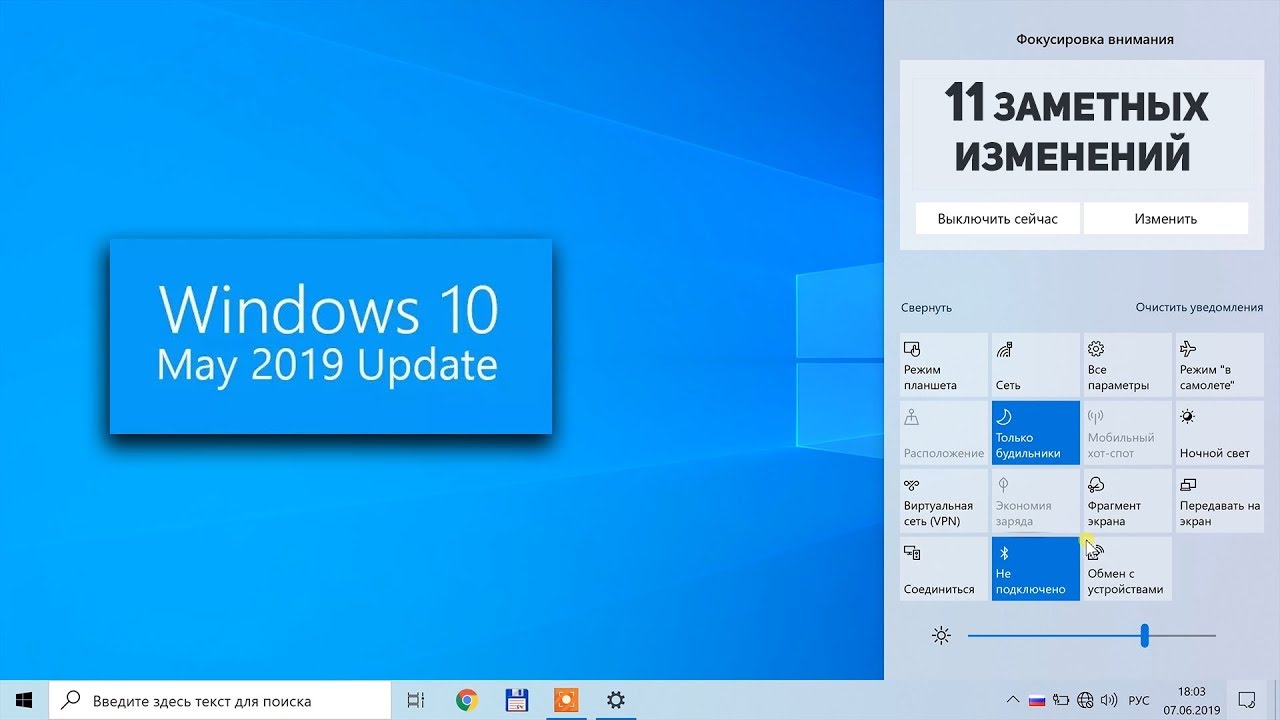Open Settings gear app on taskbar
Image resolution: width=1280 pixels, height=720 pixels.
tap(616, 700)
